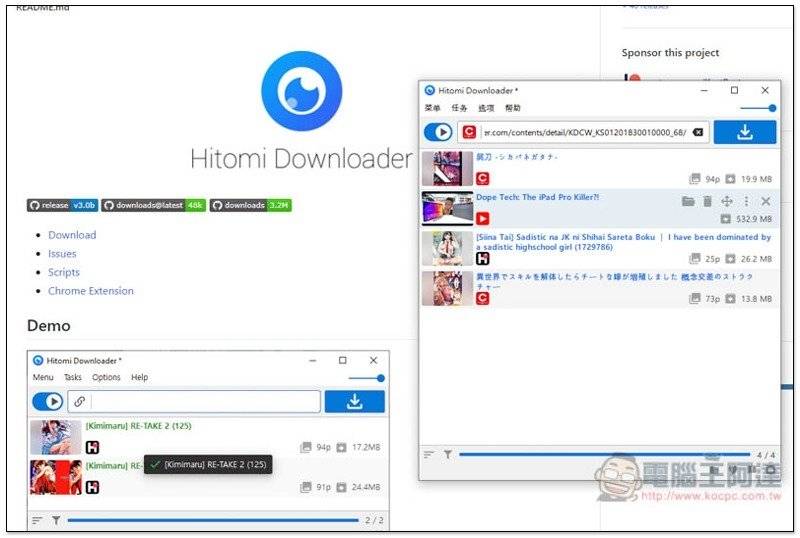The width and height of the screenshot is (800, 538).
Task: Click the move icon on the Dope Tech row
Action: click(727, 201)
